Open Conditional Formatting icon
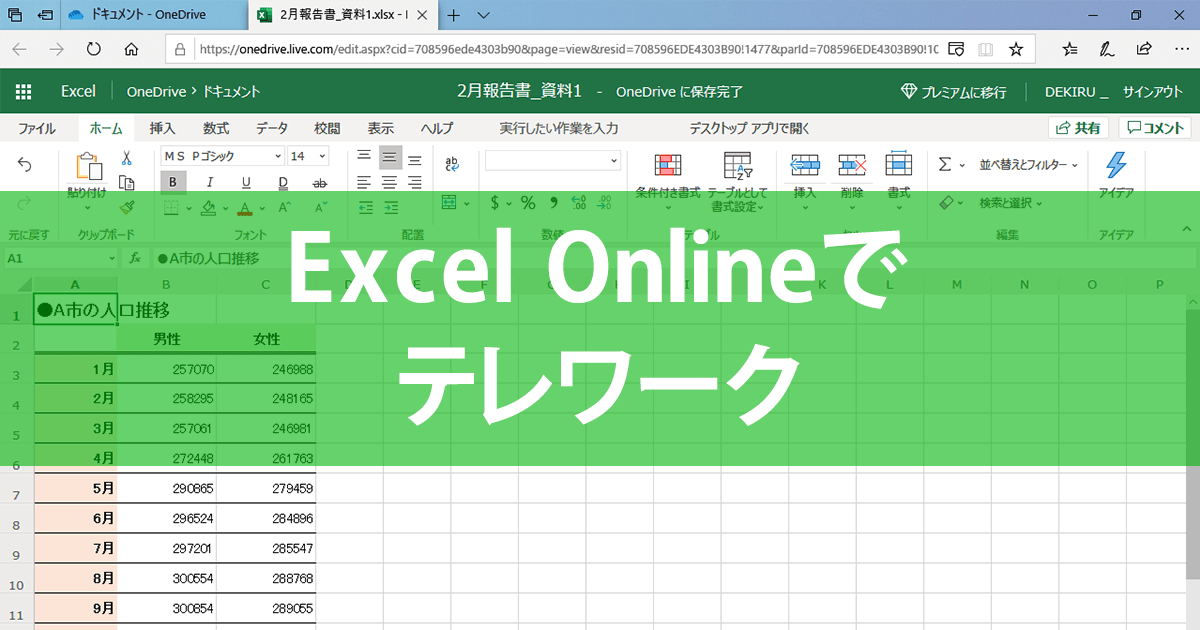Screen dimensions: 1200x630 (x=668, y=166)
